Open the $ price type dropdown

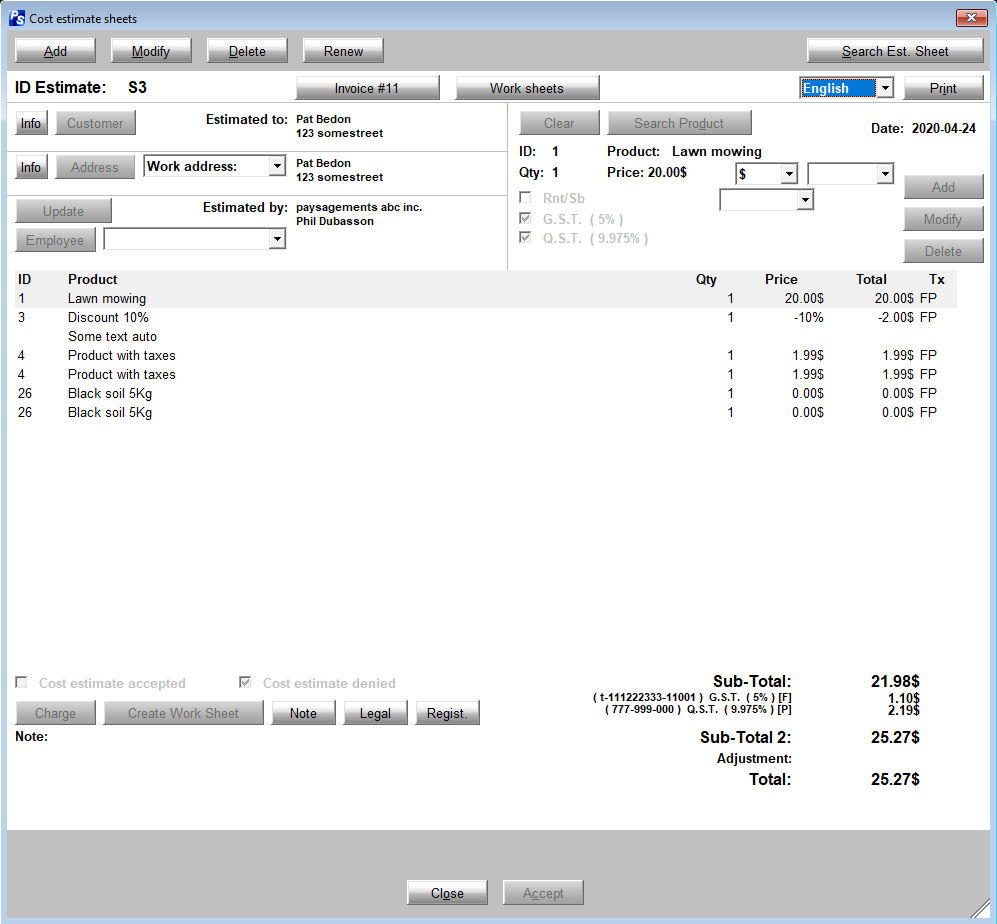pyautogui.click(x=789, y=174)
